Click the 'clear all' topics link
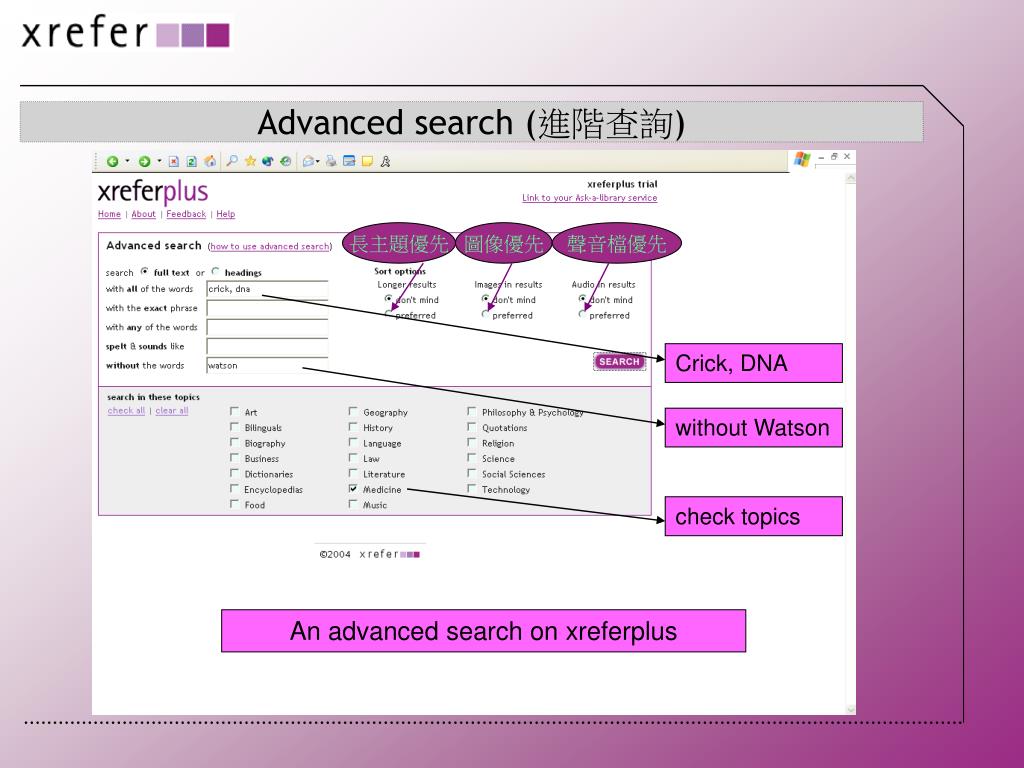1024x768 pixels. click(x=172, y=411)
